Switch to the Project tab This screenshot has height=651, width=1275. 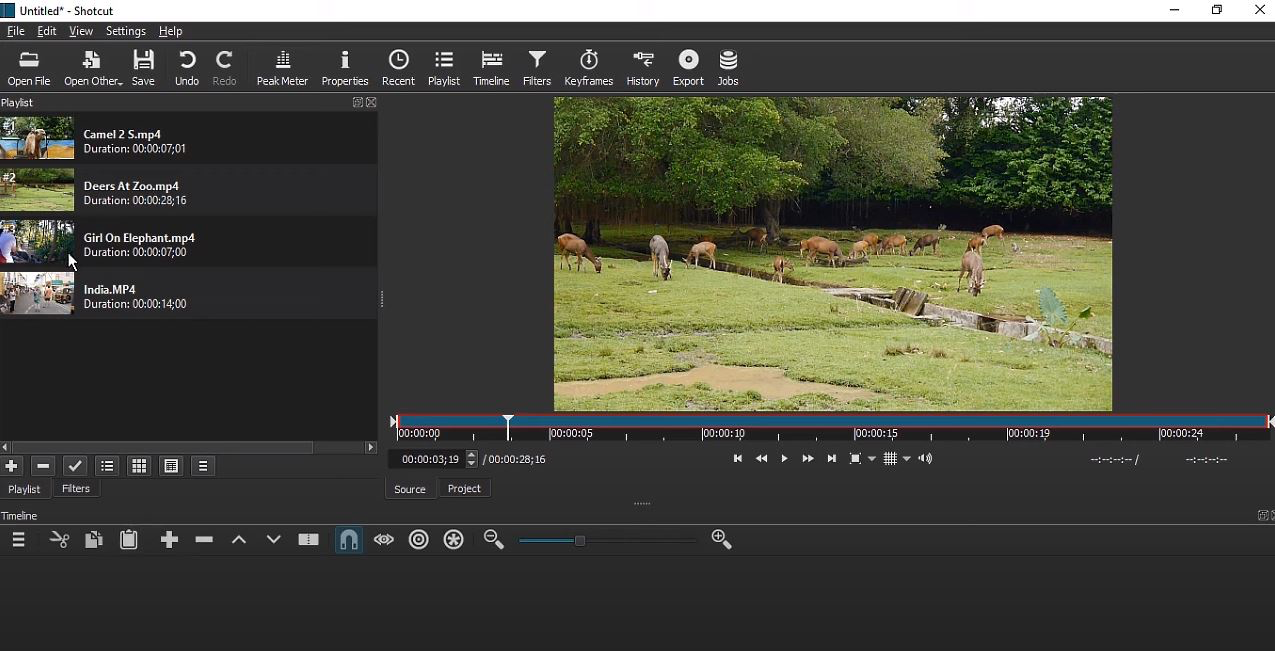(x=464, y=489)
